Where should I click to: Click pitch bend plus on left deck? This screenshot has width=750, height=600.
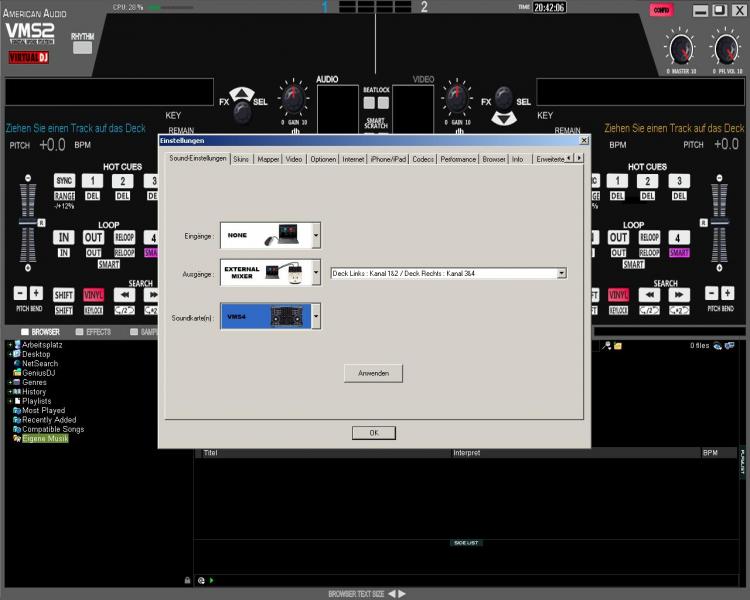[36, 293]
